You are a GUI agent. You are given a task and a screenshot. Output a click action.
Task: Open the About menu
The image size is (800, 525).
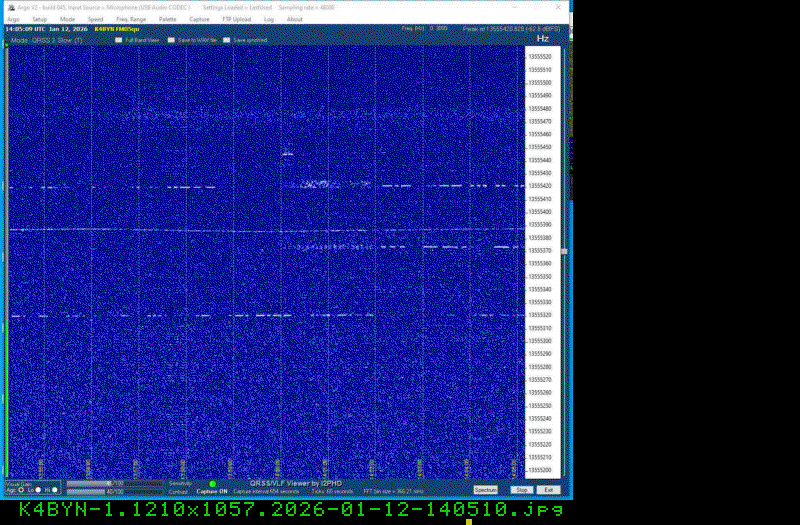point(295,19)
